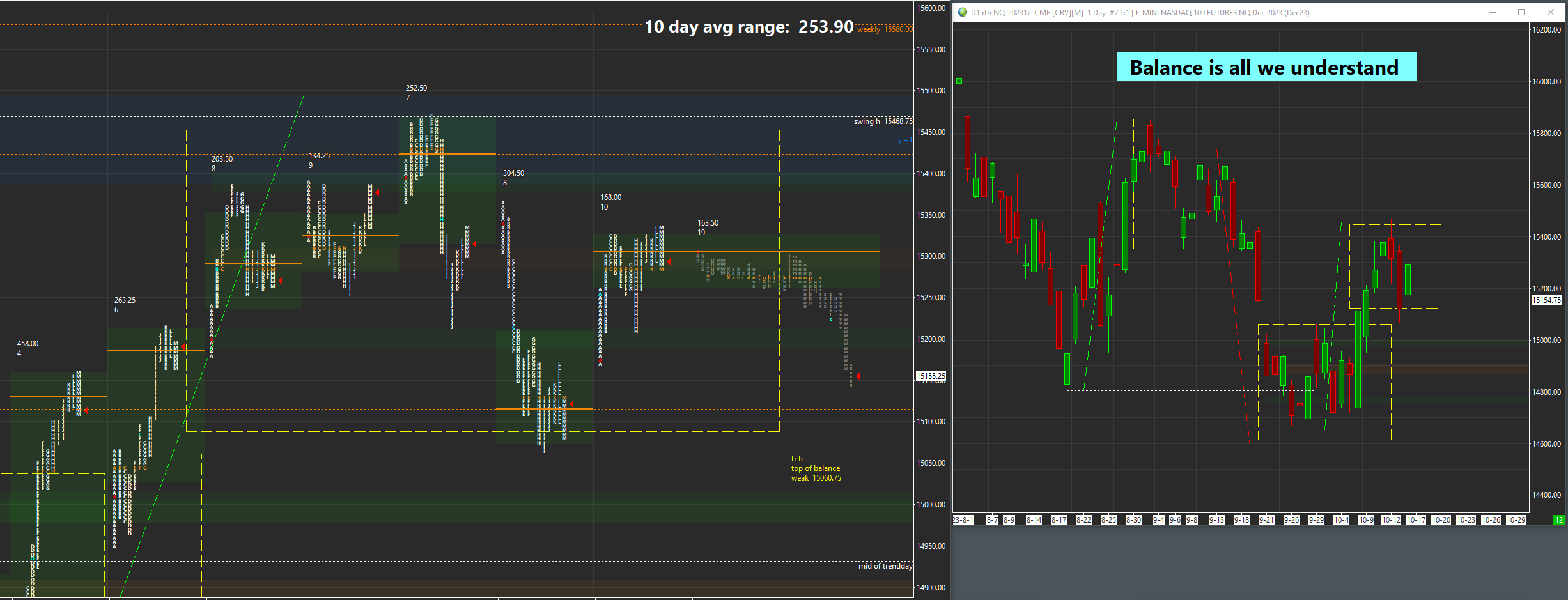This screenshot has width=1568, height=600.
Task: Close the D1 rth NQ daily chart window
Action: point(1551,12)
